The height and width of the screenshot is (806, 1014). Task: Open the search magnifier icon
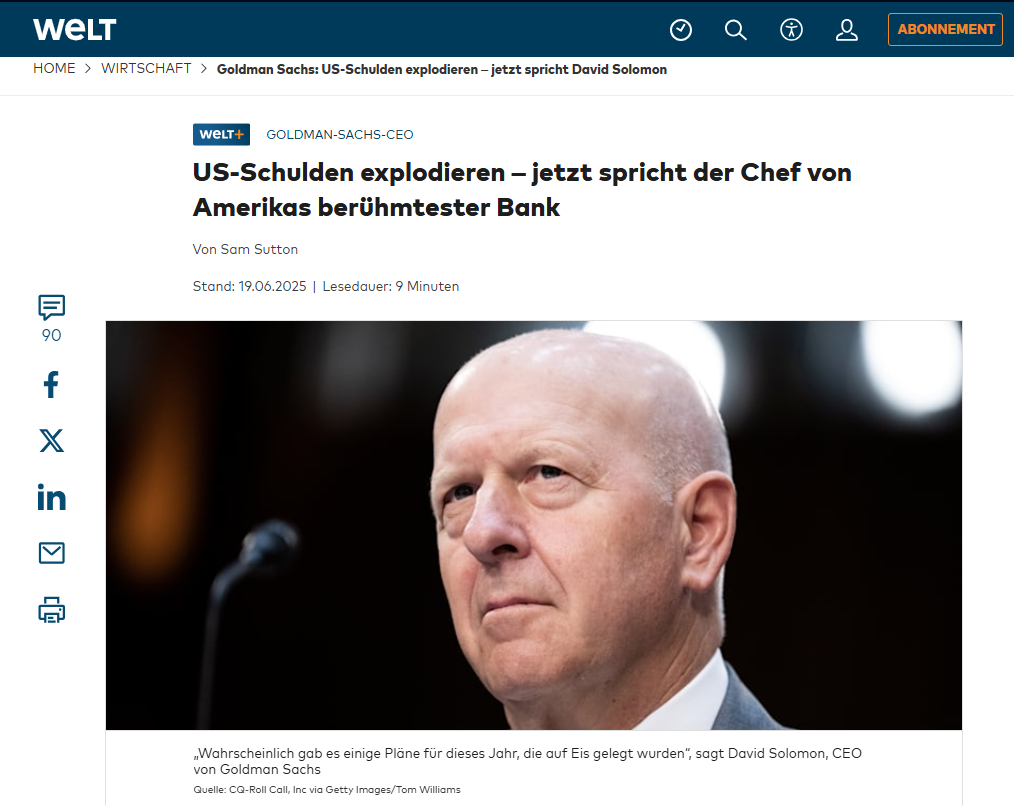pos(735,30)
